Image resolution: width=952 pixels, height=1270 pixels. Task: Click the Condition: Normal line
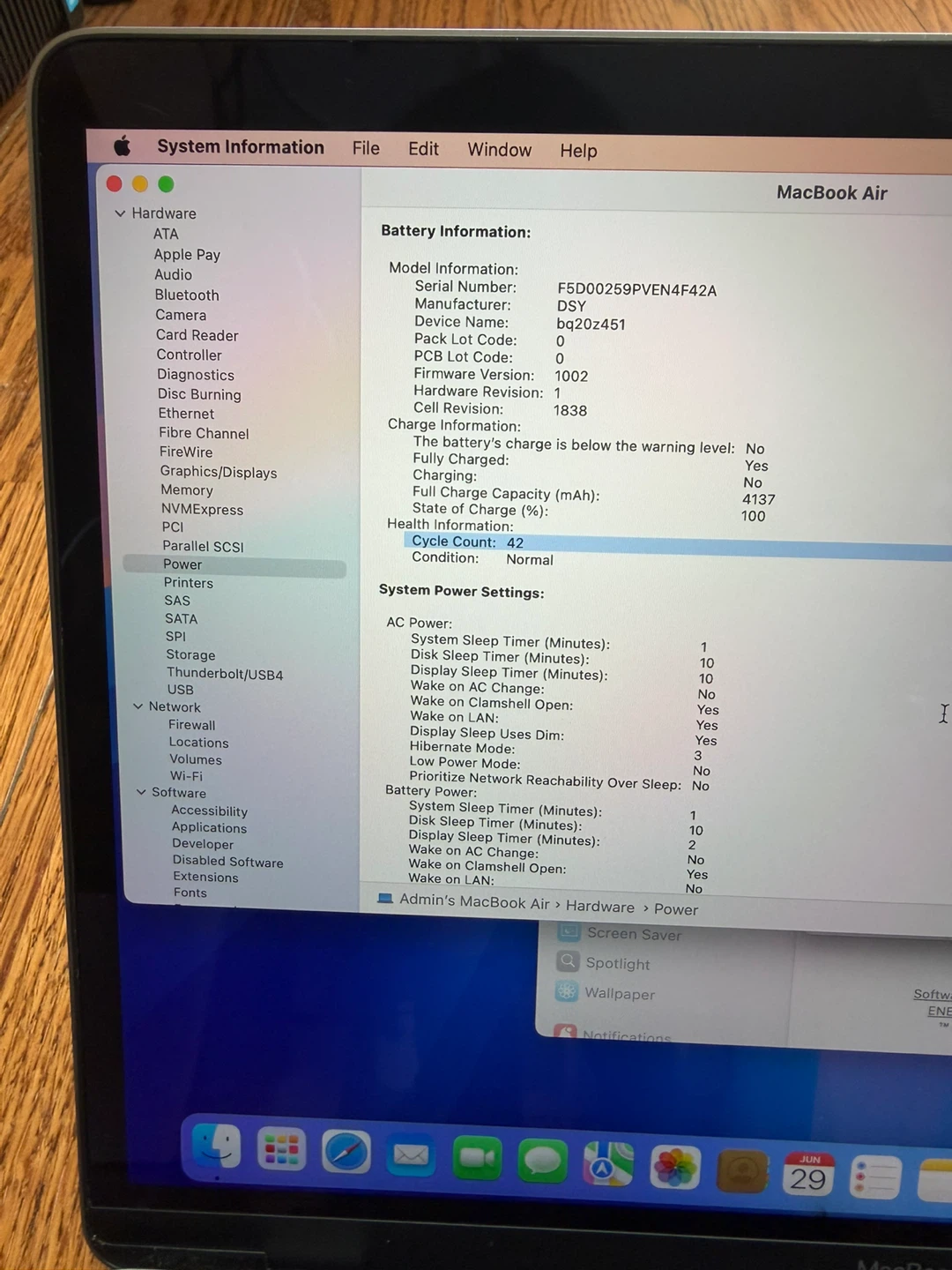482,558
